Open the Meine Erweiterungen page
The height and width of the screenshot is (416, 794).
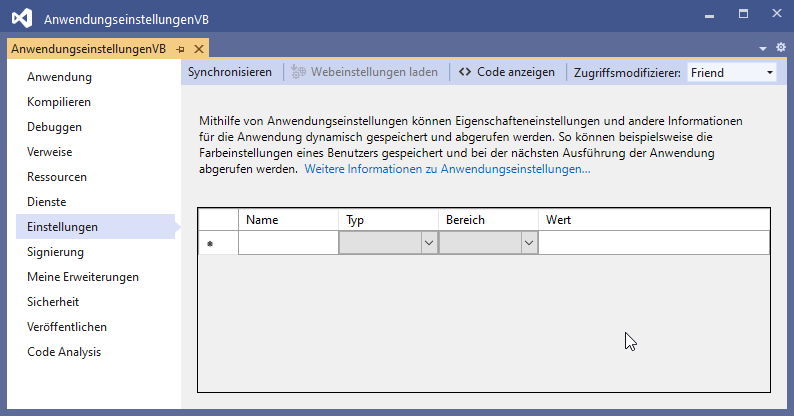click(83, 277)
